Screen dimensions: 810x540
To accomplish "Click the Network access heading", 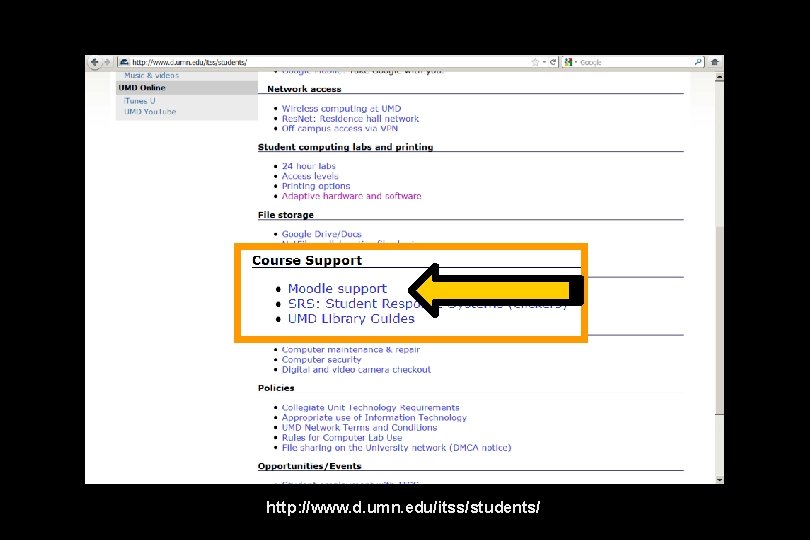I will point(304,89).
